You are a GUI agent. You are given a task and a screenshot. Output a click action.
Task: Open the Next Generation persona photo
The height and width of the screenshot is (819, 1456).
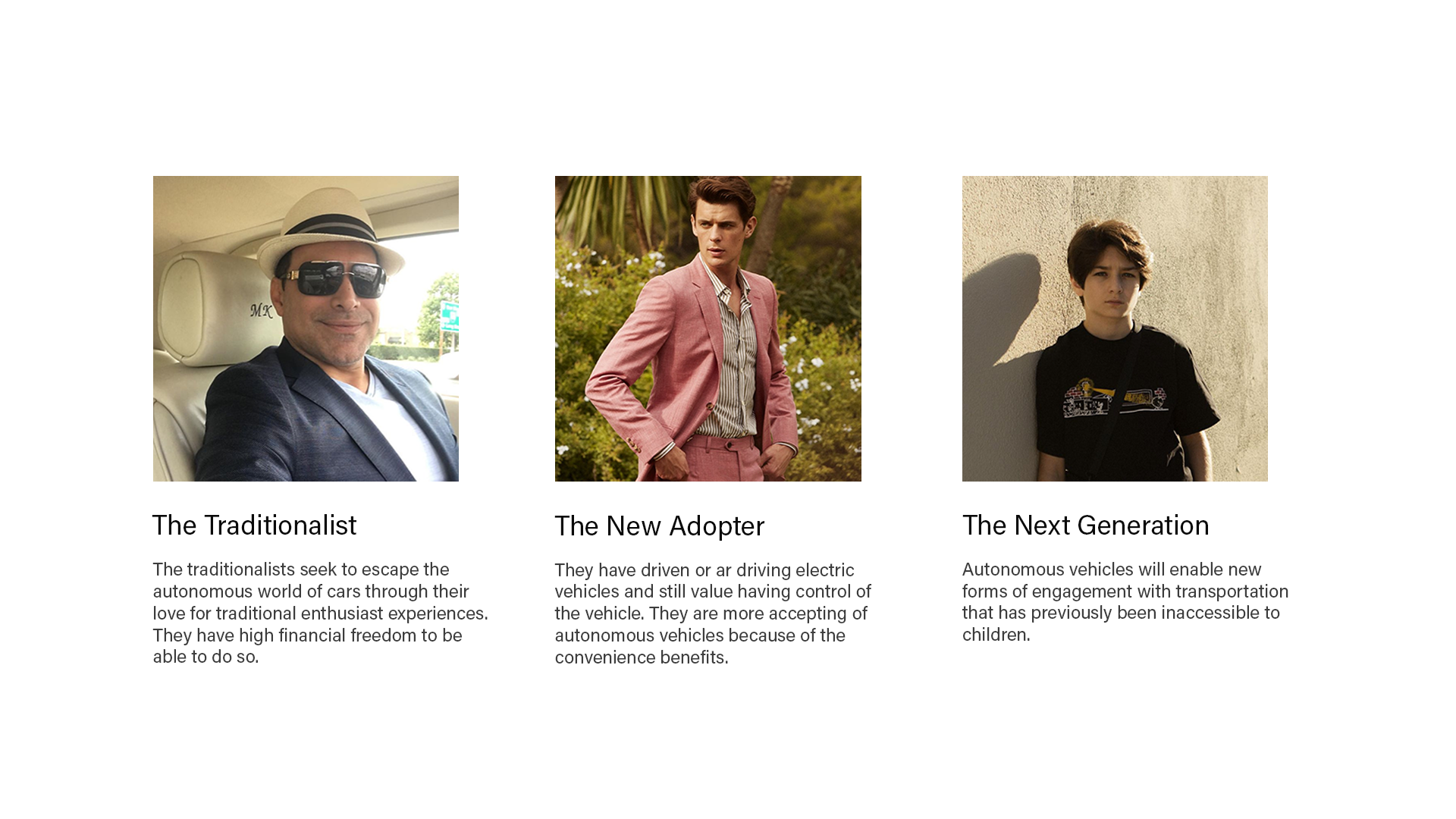[x=1115, y=328]
